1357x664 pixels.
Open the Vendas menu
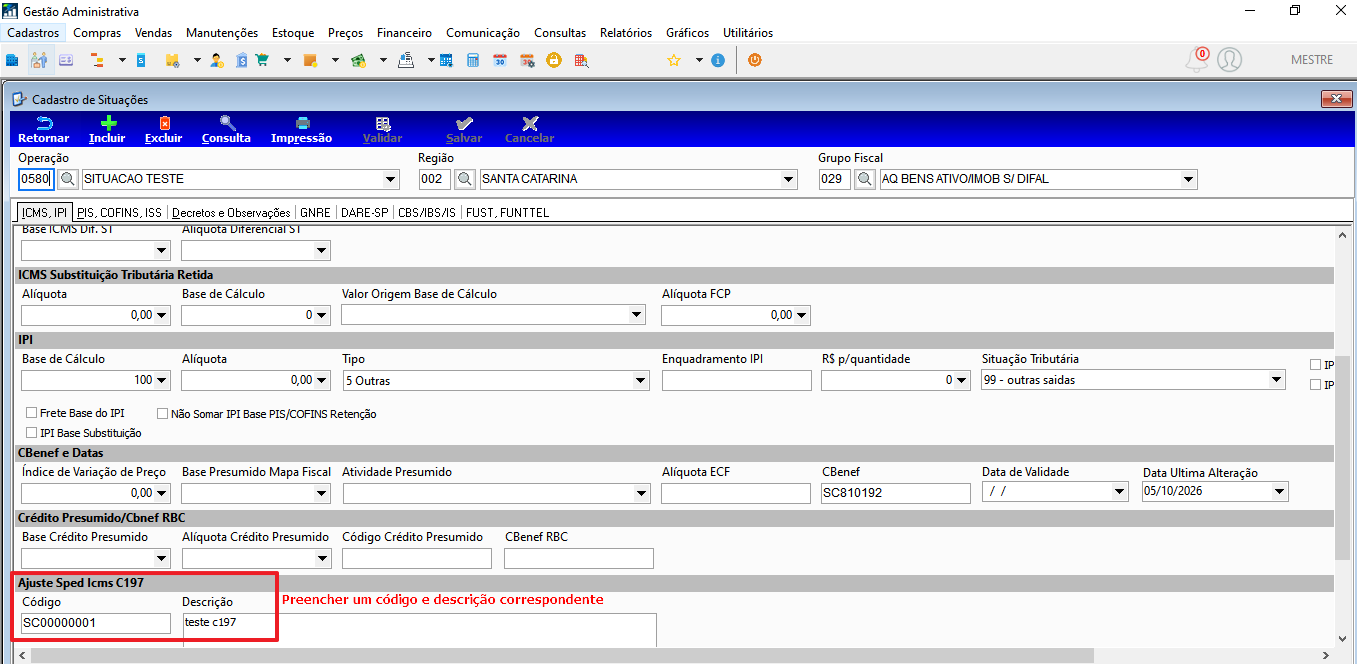[153, 33]
